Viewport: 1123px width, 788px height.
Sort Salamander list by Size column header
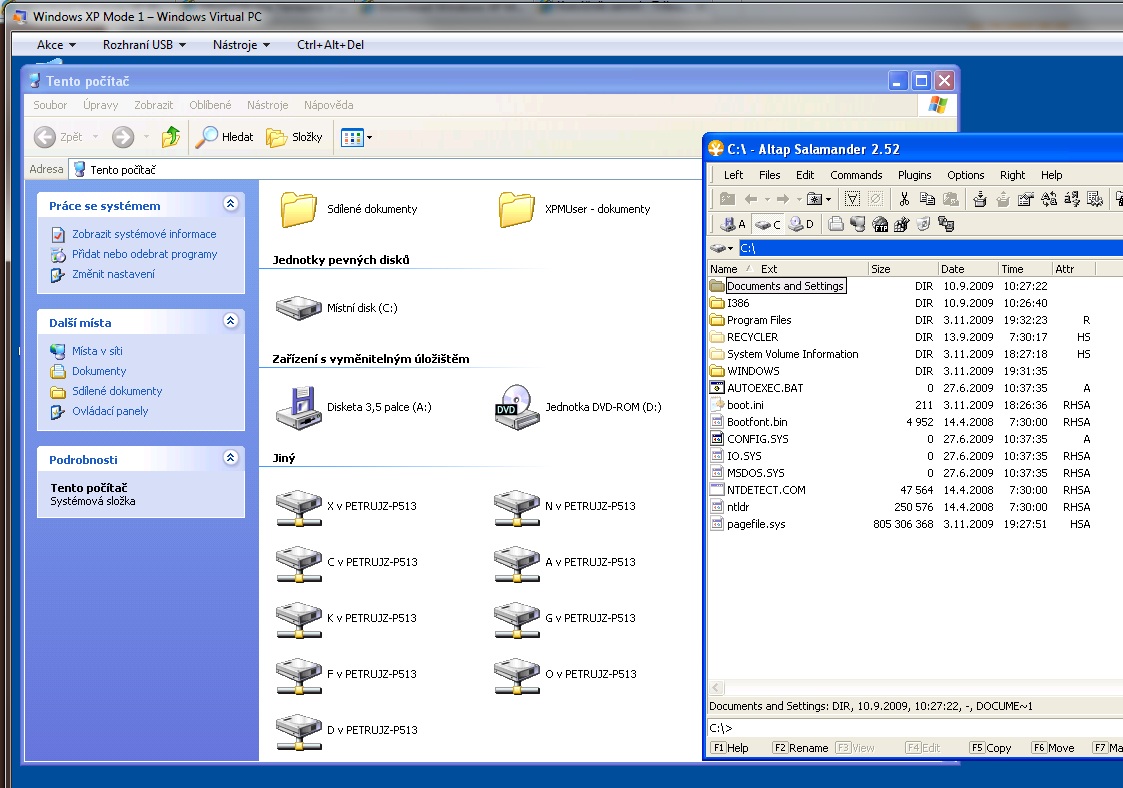[902, 269]
